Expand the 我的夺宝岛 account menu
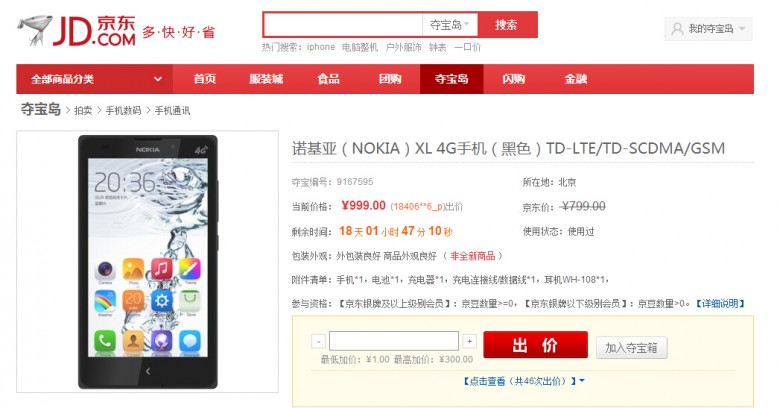Image resolution: width=780 pixels, height=408 pixels. pyautogui.click(x=708, y=29)
